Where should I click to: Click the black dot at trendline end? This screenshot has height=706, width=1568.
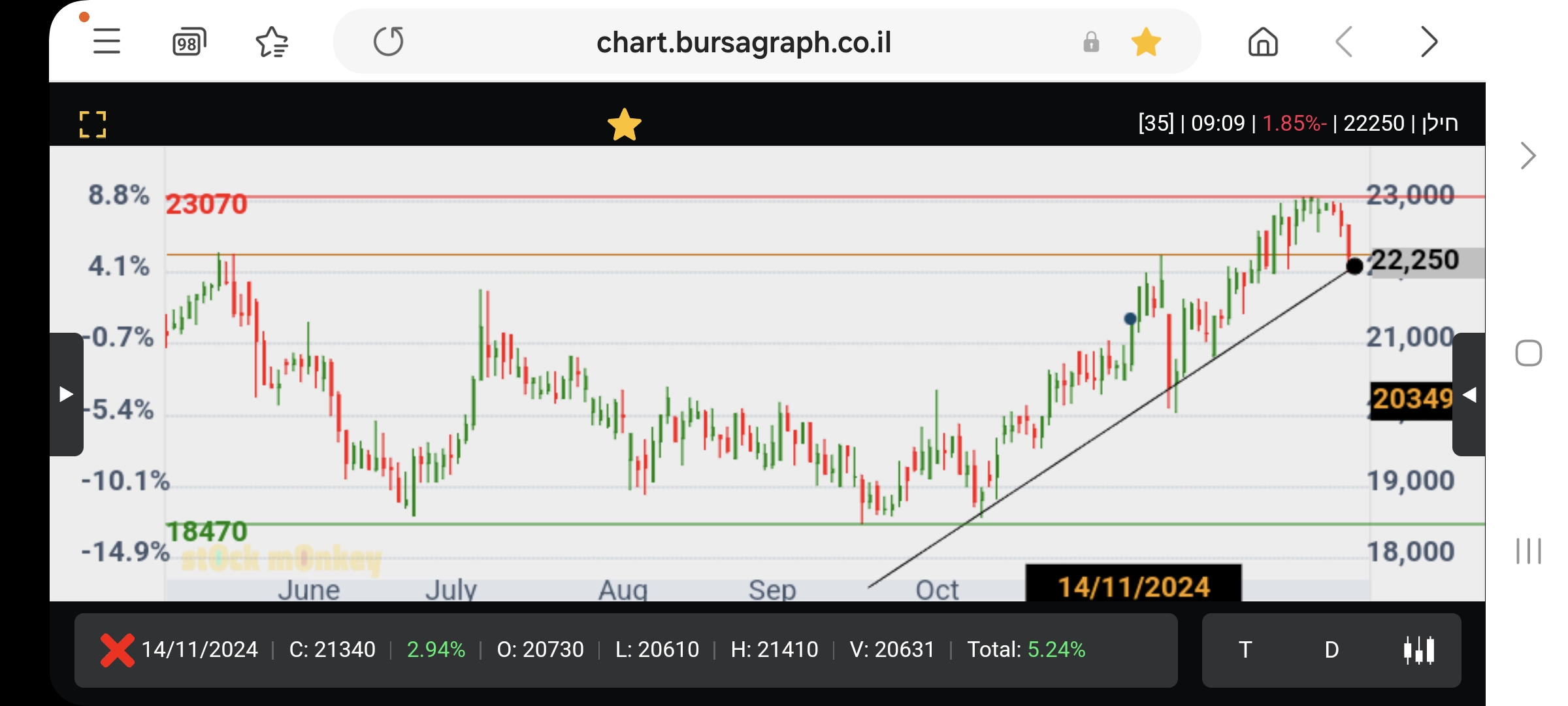1354,266
